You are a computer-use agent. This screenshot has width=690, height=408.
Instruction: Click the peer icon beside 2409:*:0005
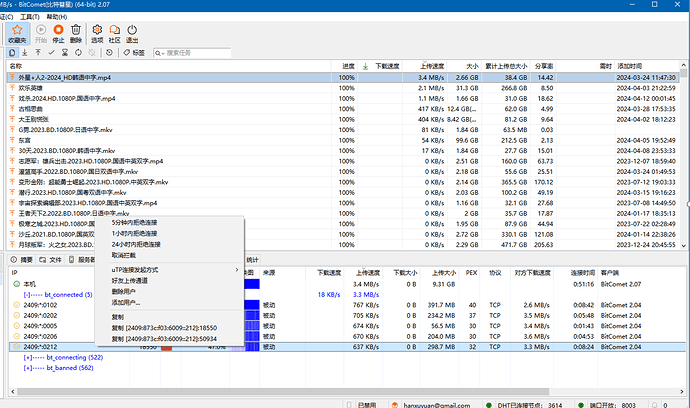point(17,326)
